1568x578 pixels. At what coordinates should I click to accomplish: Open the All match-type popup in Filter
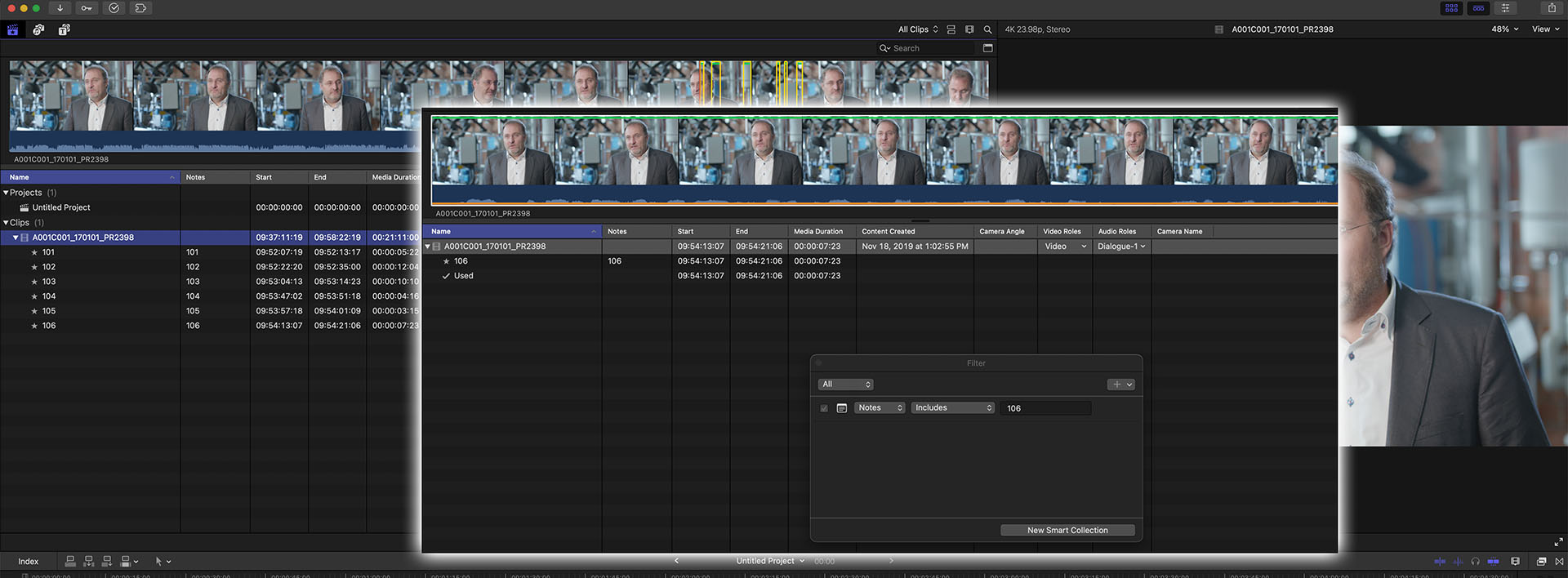click(846, 385)
